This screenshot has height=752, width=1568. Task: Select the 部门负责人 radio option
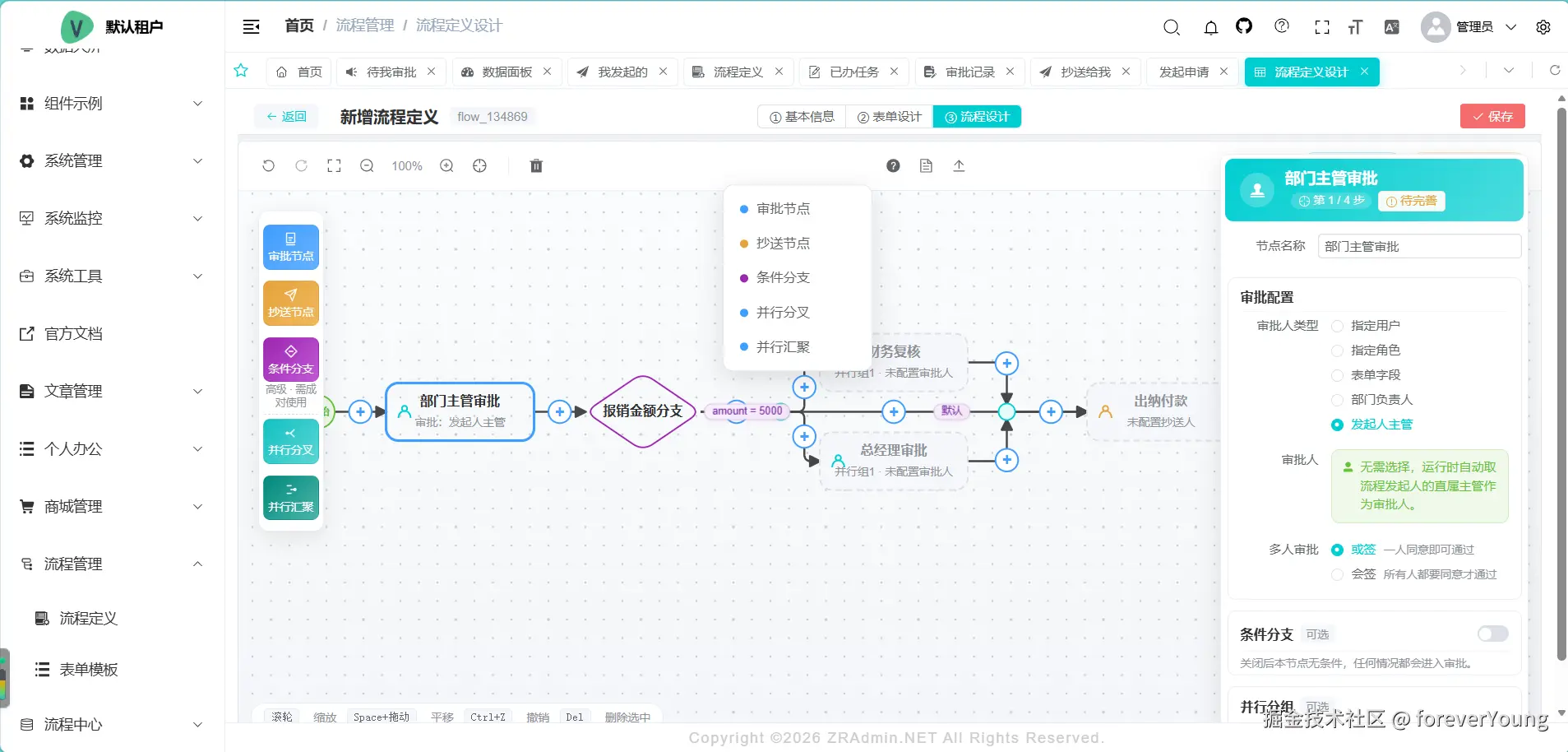[1337, 400]
